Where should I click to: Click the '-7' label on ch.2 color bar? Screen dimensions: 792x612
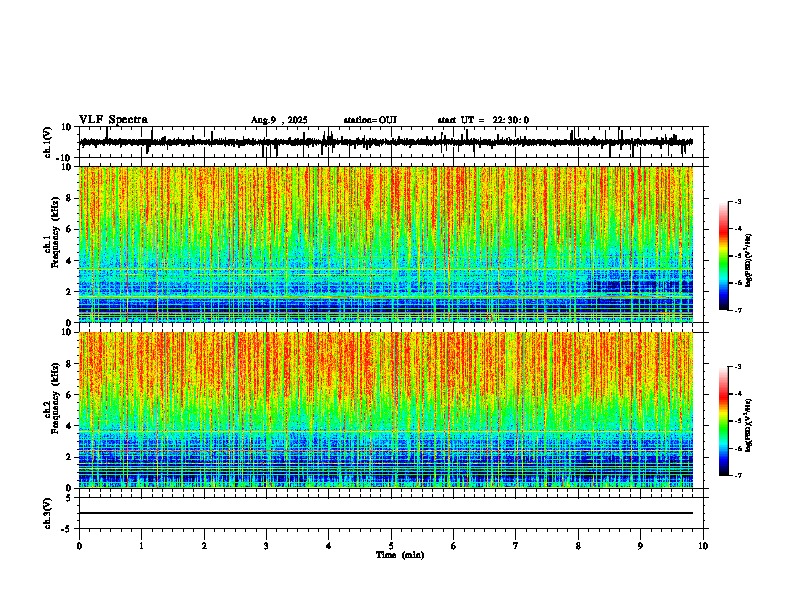pyautogui.click(x=738, y=475)
